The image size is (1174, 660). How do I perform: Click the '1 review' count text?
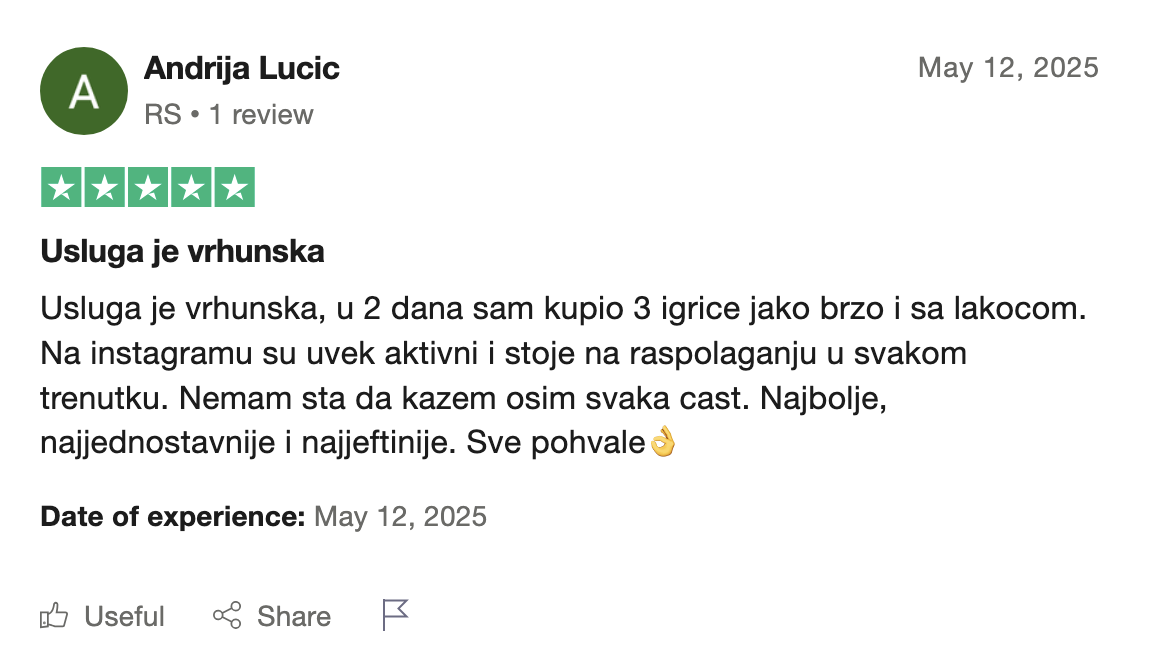(261, 115)
